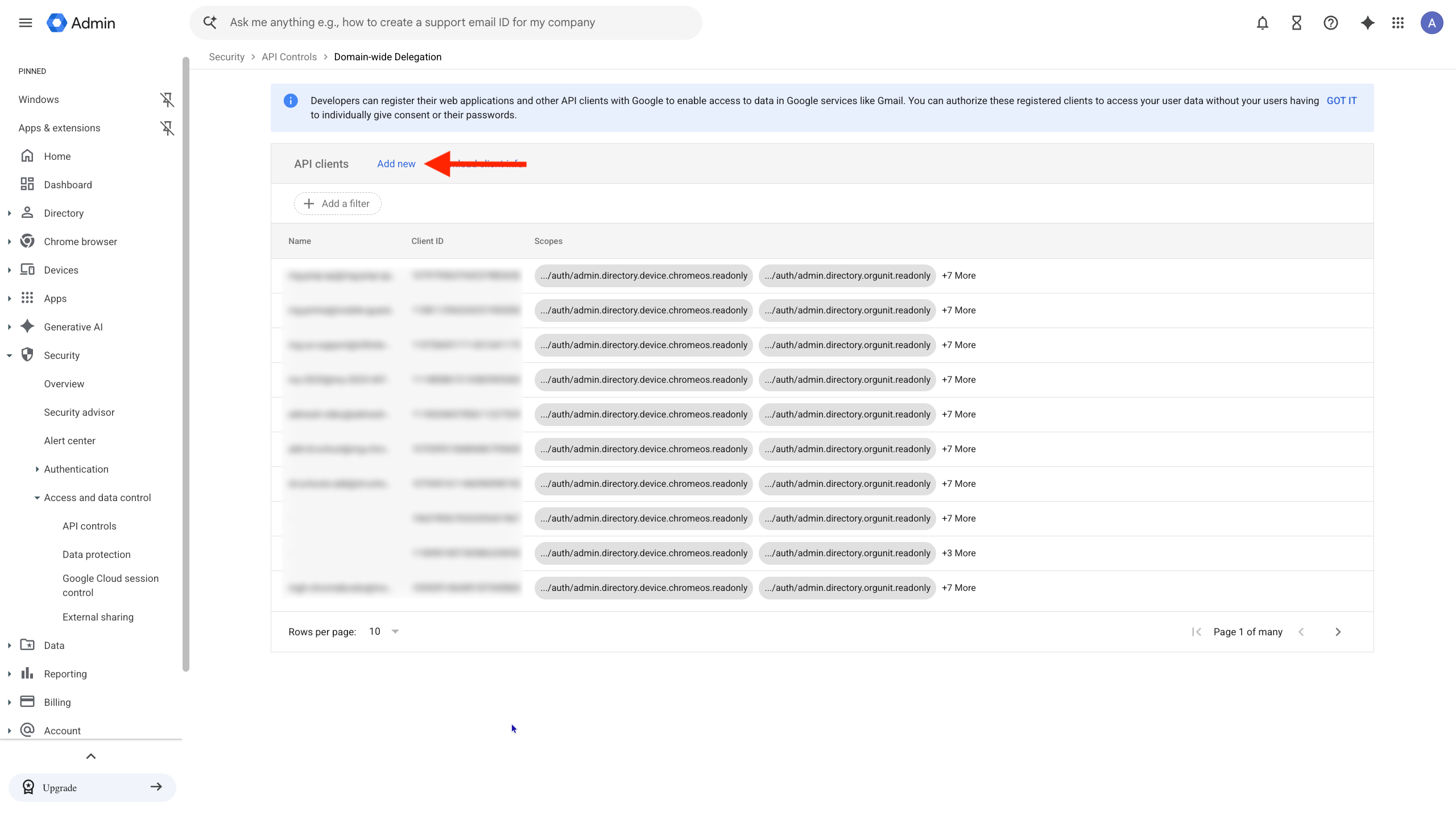Click the Upgrade button
Screen dimensions: 1456x819
92,787
